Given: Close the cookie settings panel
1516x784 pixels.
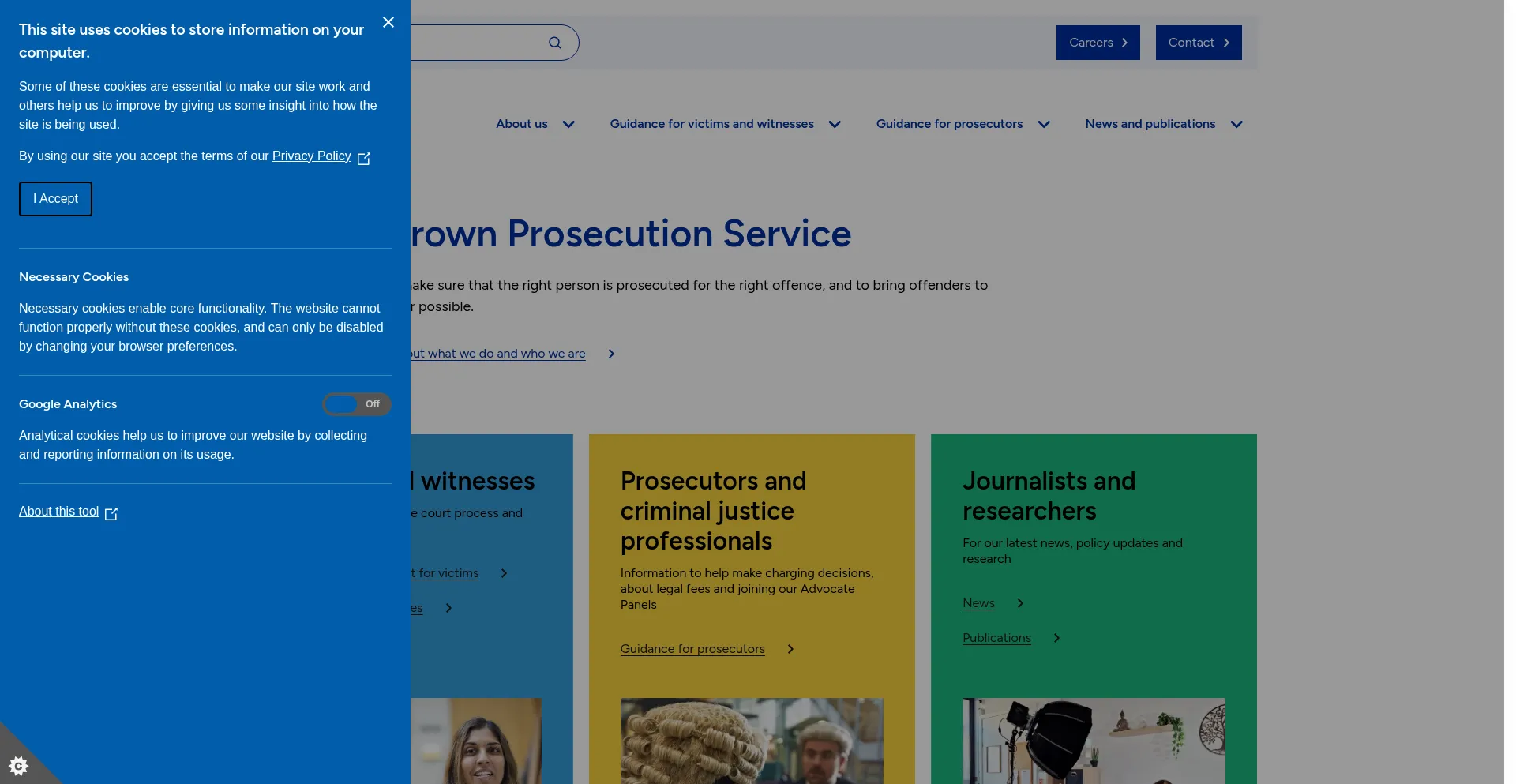Looking at the screenshot, I should pyautogui.click(x=388, y=22).
